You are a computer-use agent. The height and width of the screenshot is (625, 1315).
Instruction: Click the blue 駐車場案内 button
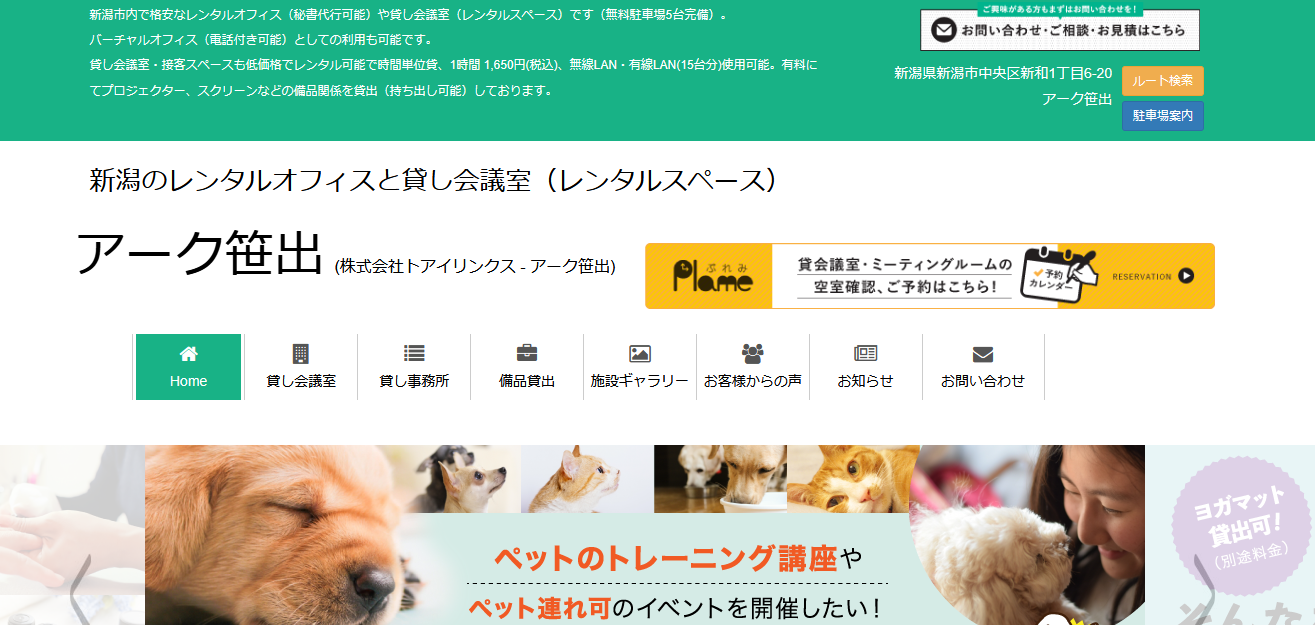[x=1162, y=116]
